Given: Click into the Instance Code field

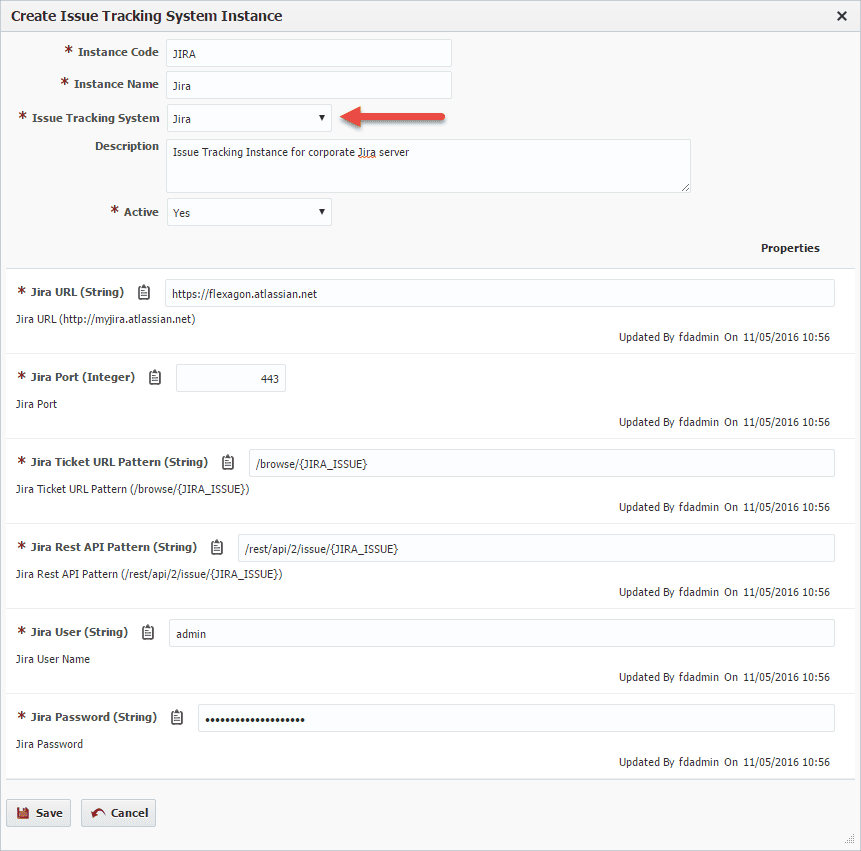Looking at the screenshot, I should coord(309,53).
